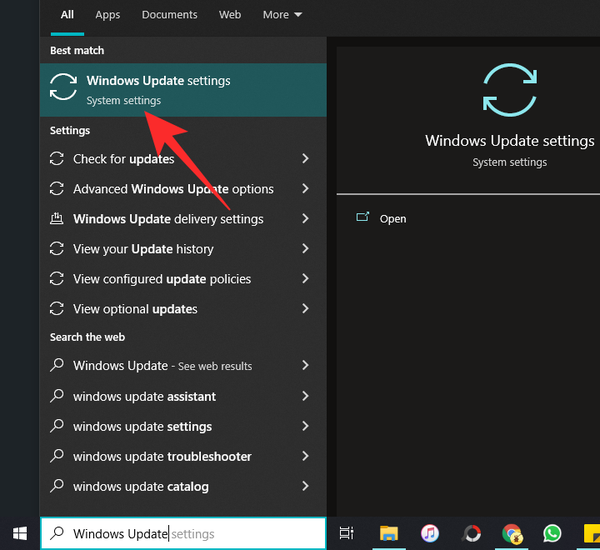Click the taskbar search input field
Viewport: 600px width, 550px height.
point(183,533)
